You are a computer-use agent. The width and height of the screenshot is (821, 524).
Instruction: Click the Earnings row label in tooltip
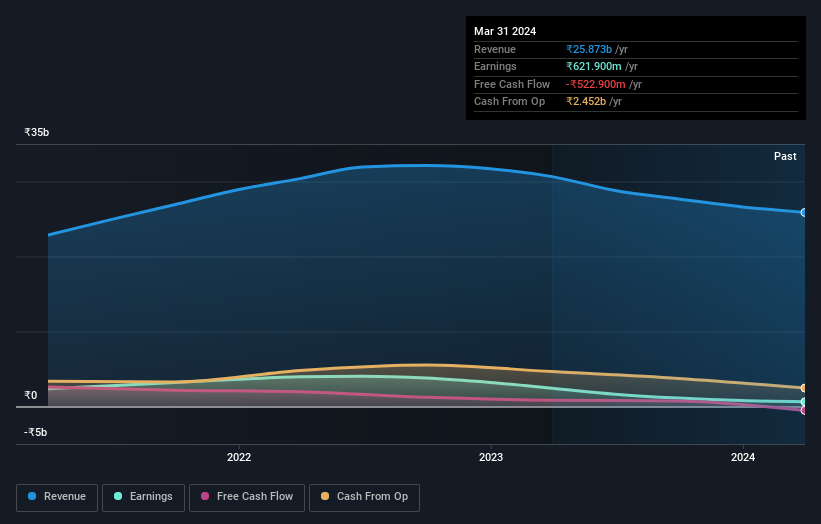(495, 66)
